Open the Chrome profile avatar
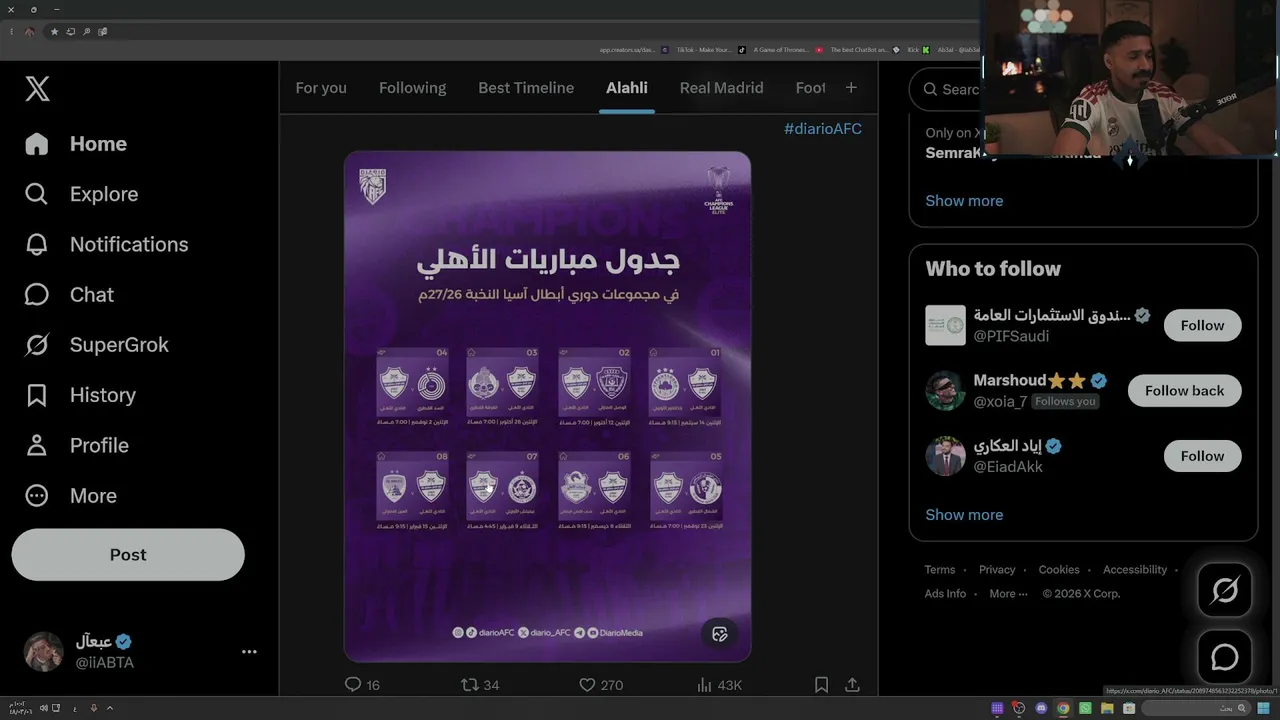The height and width of the screenshot is (720, 1280). click(29, 31)
